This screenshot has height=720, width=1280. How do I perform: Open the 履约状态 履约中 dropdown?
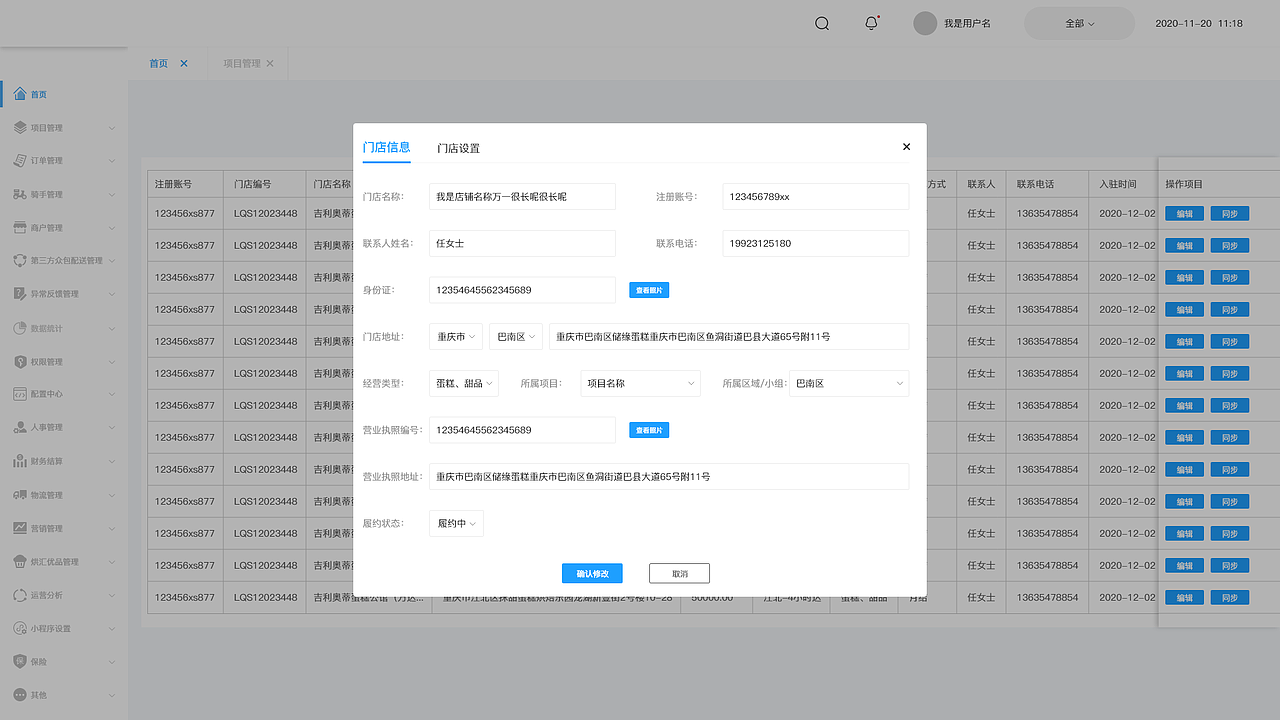tap(456, 523)
